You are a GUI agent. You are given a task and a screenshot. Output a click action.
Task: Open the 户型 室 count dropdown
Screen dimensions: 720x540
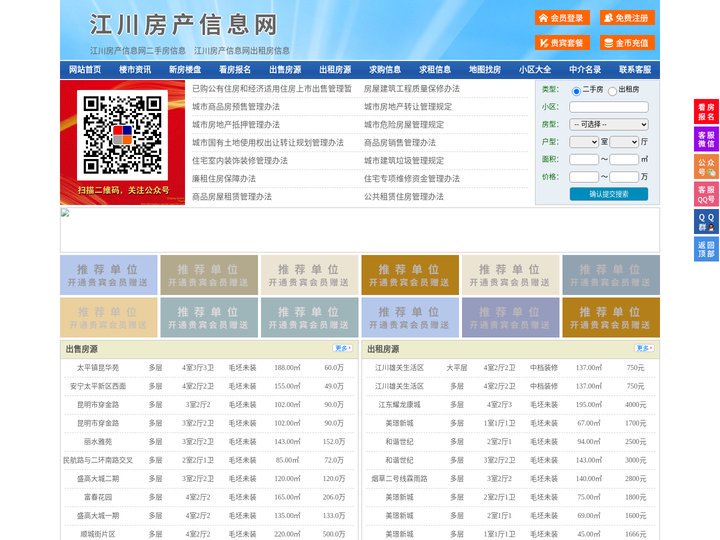584,142
